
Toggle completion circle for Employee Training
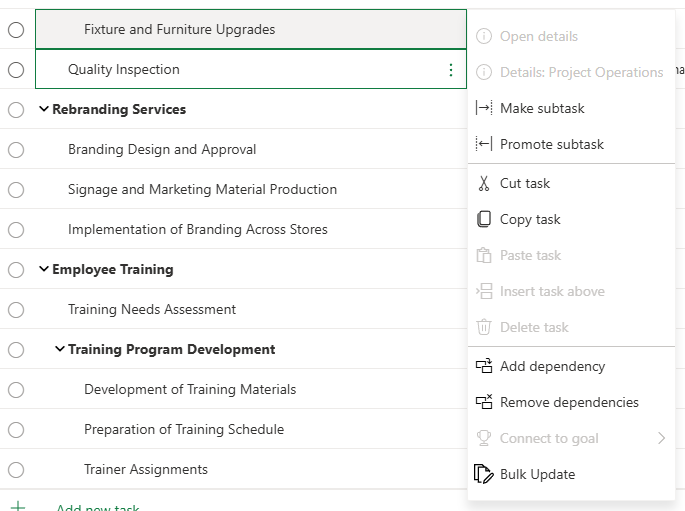(16, 270)
